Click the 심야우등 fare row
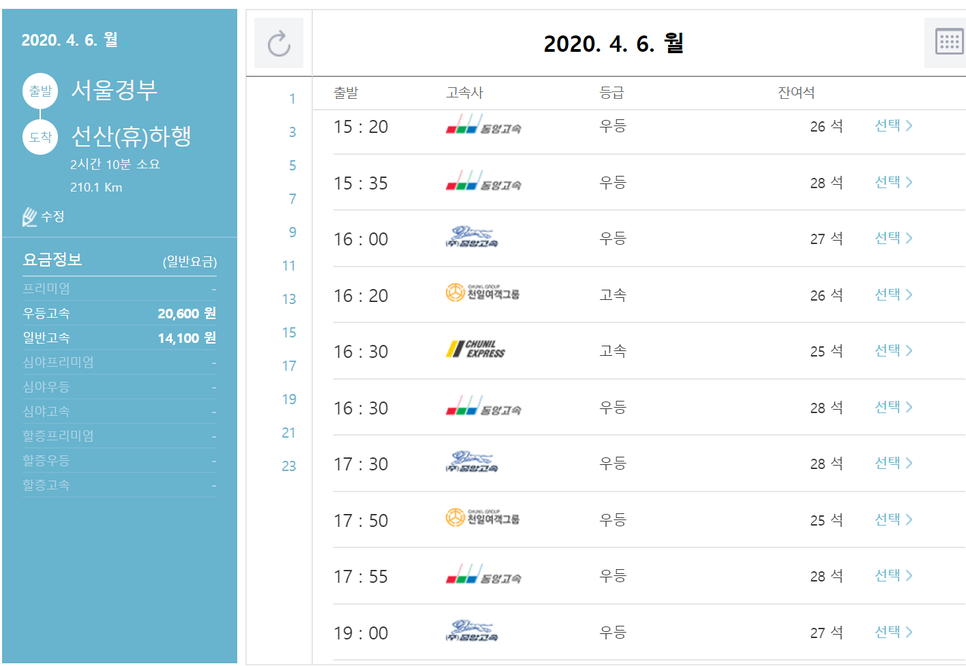The height and width of the screenshot is (666, 966). point(120,387)
